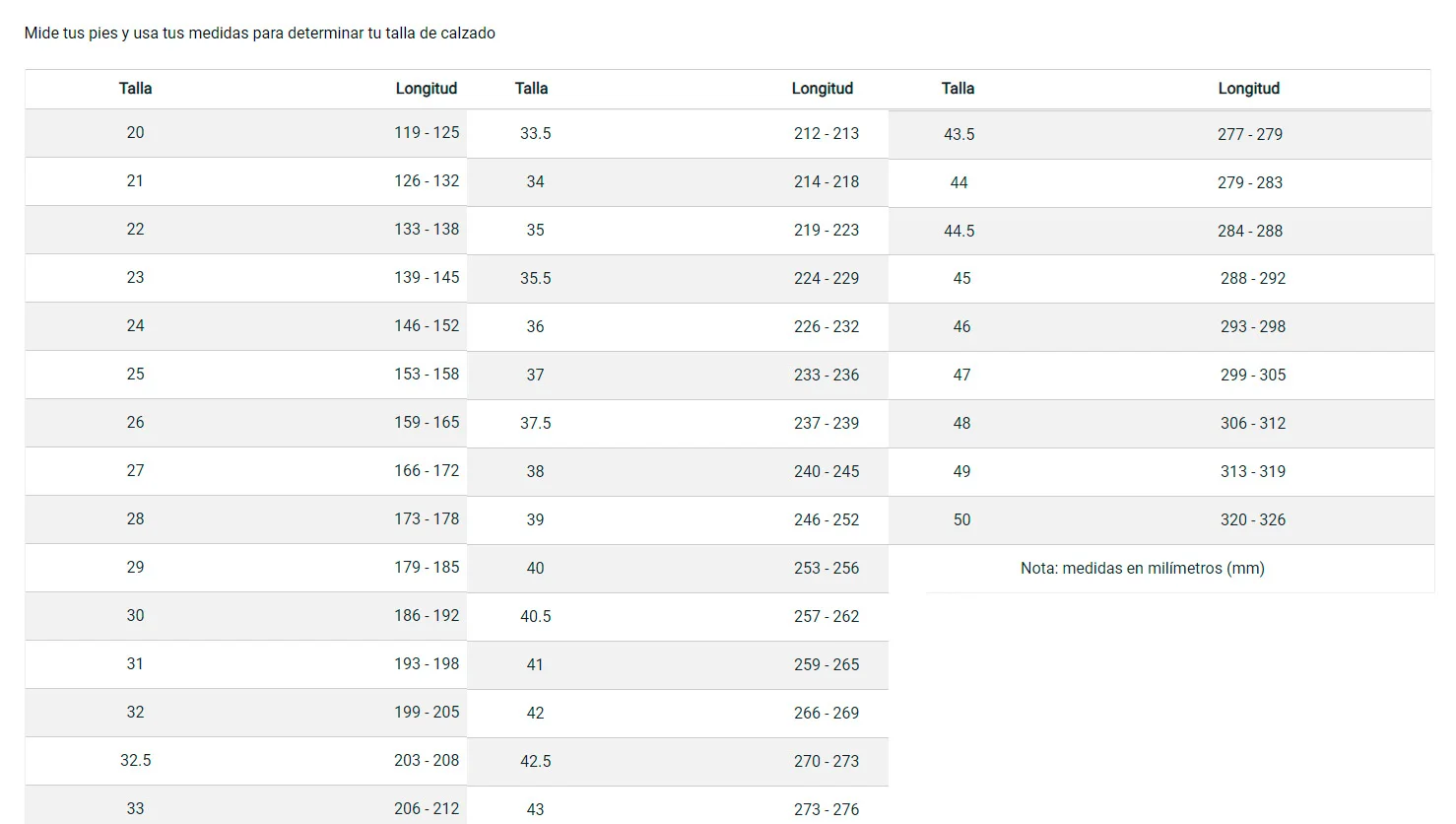Screen dimensions: 1456x824
Task: Select the length range 273 - 276
Action: click(827, 809)
